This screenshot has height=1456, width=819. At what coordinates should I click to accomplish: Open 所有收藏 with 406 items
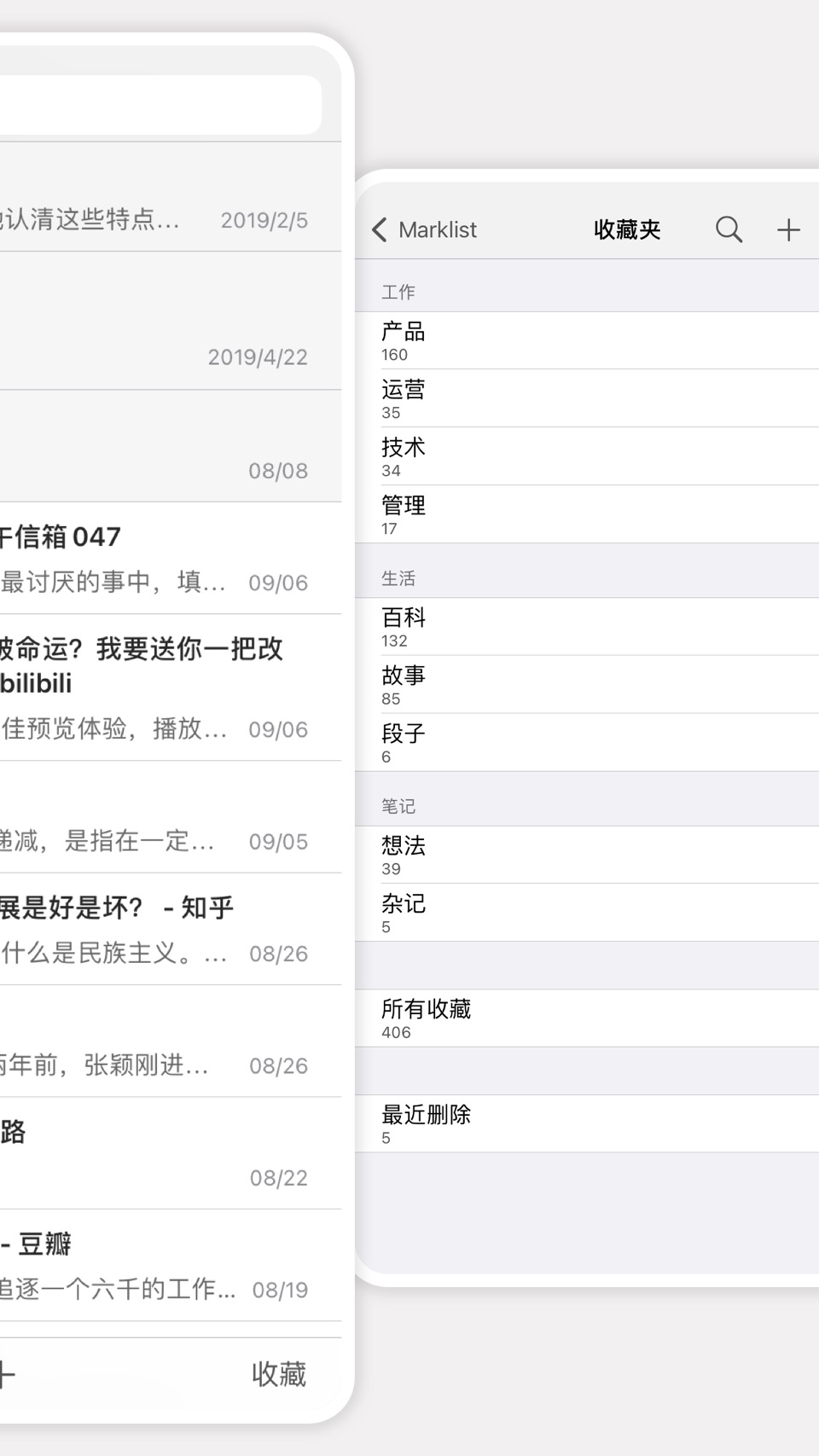click(587, 1018)
